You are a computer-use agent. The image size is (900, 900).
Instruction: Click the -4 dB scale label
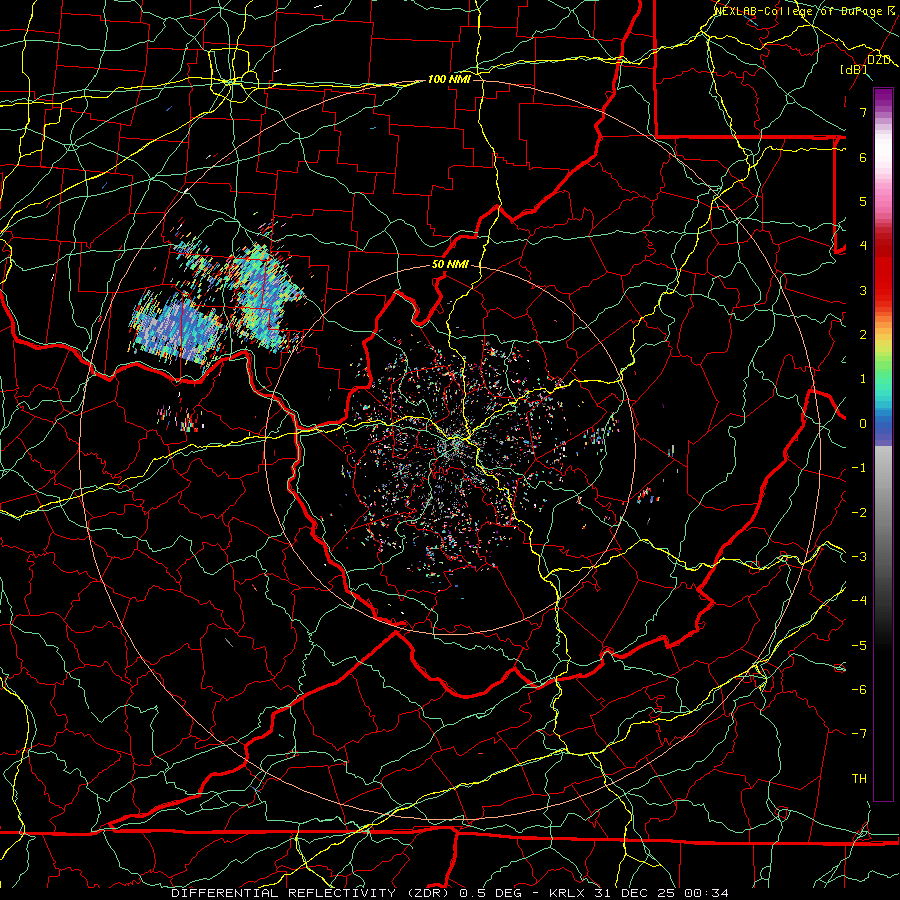coord(859,601)
